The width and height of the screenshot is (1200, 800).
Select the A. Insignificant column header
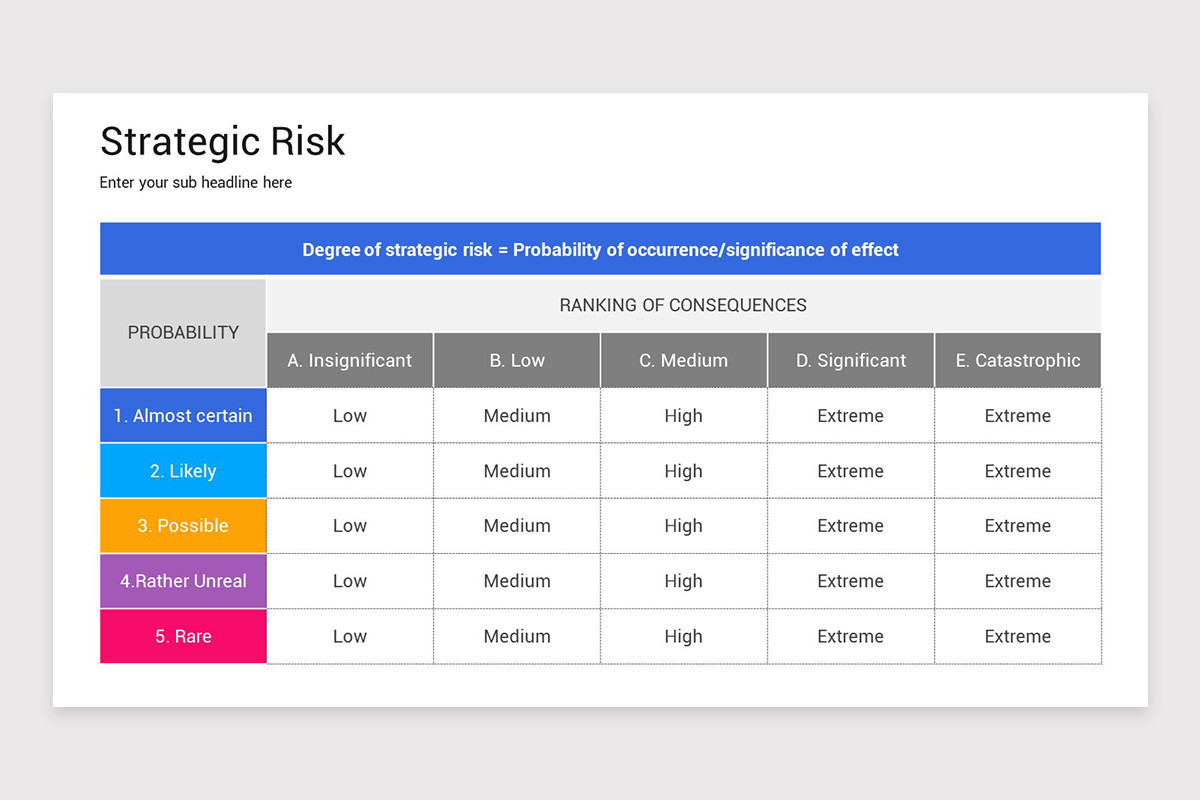[349, 360]
